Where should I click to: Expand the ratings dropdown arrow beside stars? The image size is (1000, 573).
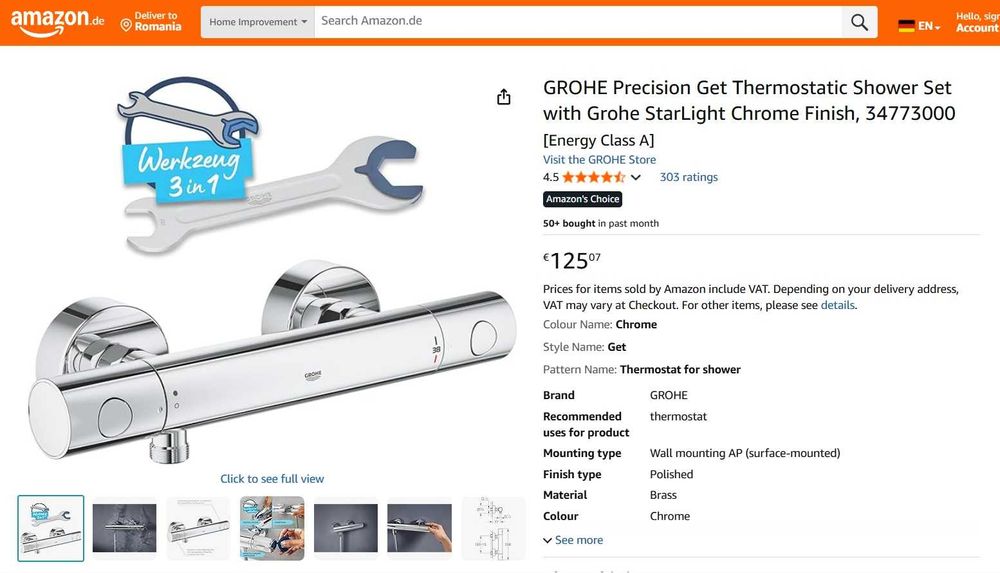tap(635, 178)
